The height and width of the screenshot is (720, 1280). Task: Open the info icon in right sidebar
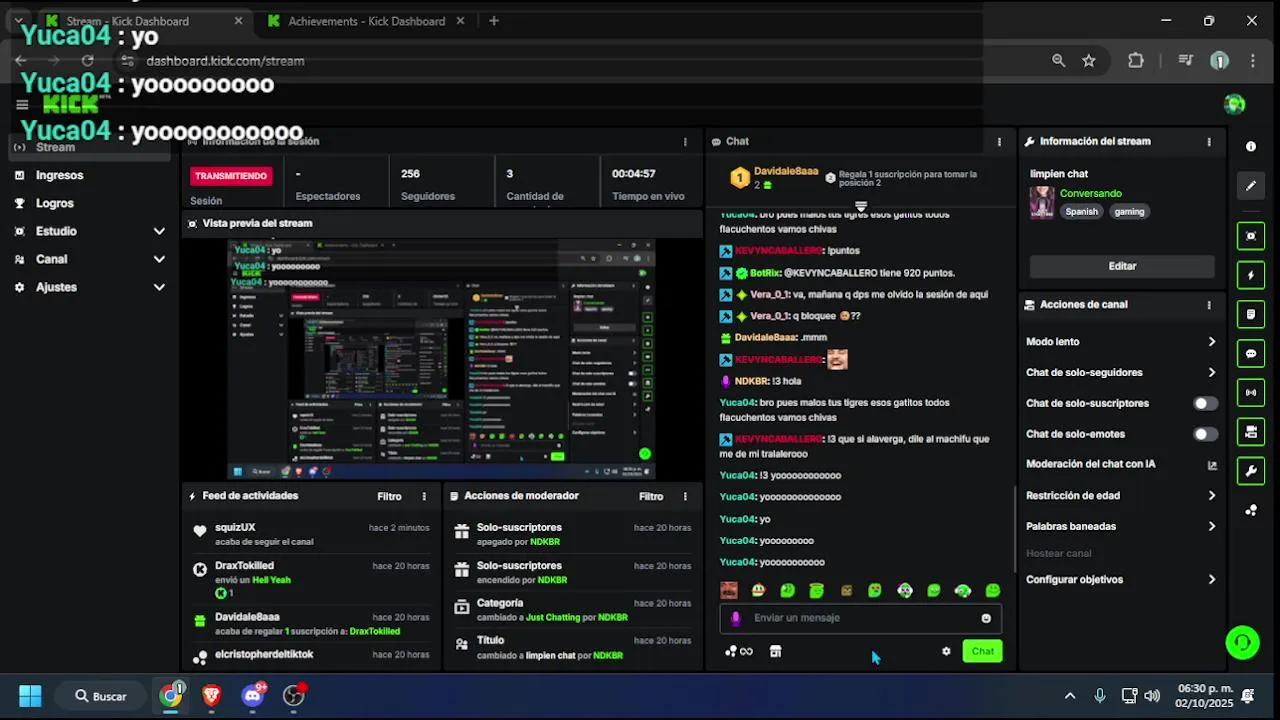click(1250, 147)
